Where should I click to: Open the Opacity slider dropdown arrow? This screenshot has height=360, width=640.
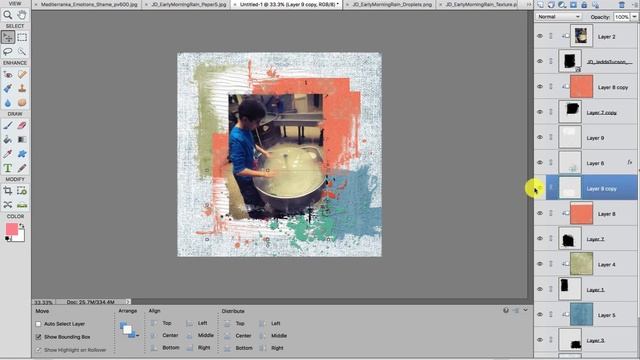(634, 17)
